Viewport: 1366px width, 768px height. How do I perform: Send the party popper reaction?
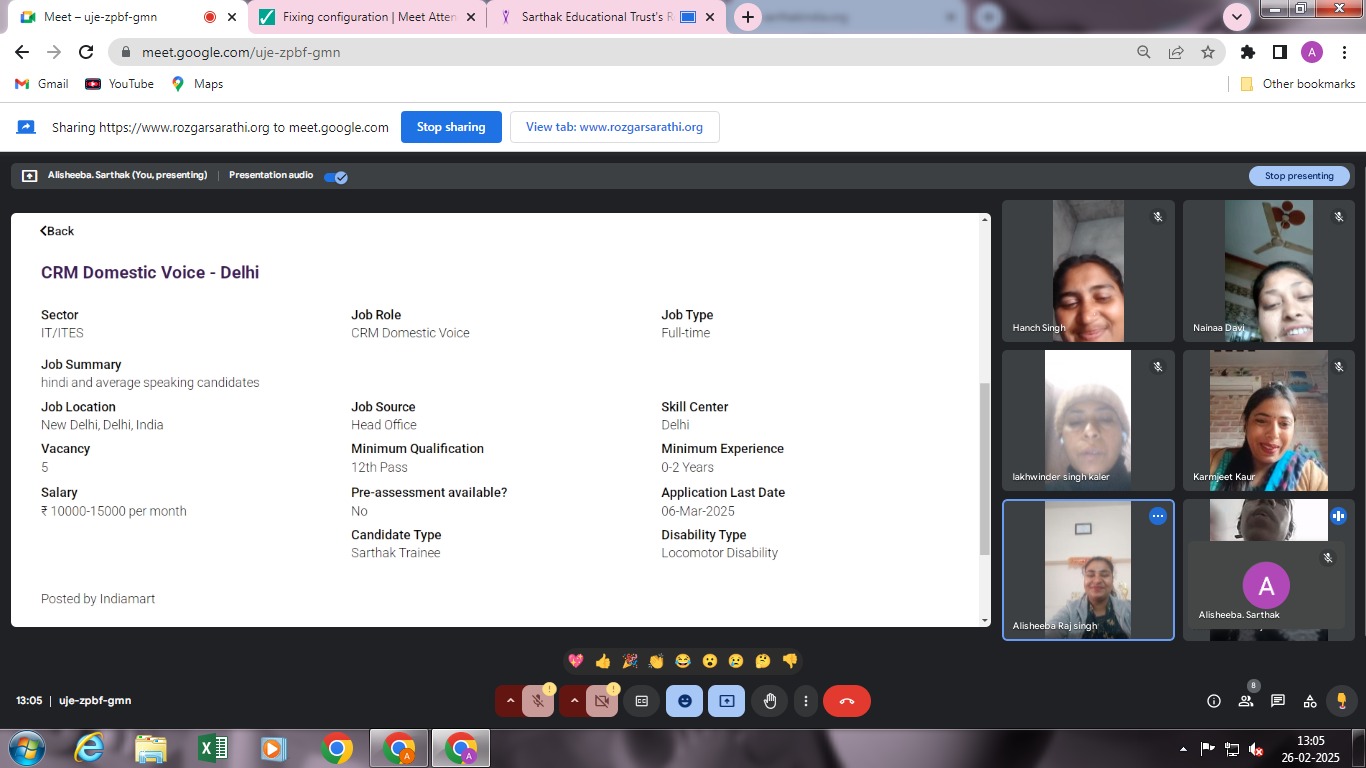(x=629, y=661)
